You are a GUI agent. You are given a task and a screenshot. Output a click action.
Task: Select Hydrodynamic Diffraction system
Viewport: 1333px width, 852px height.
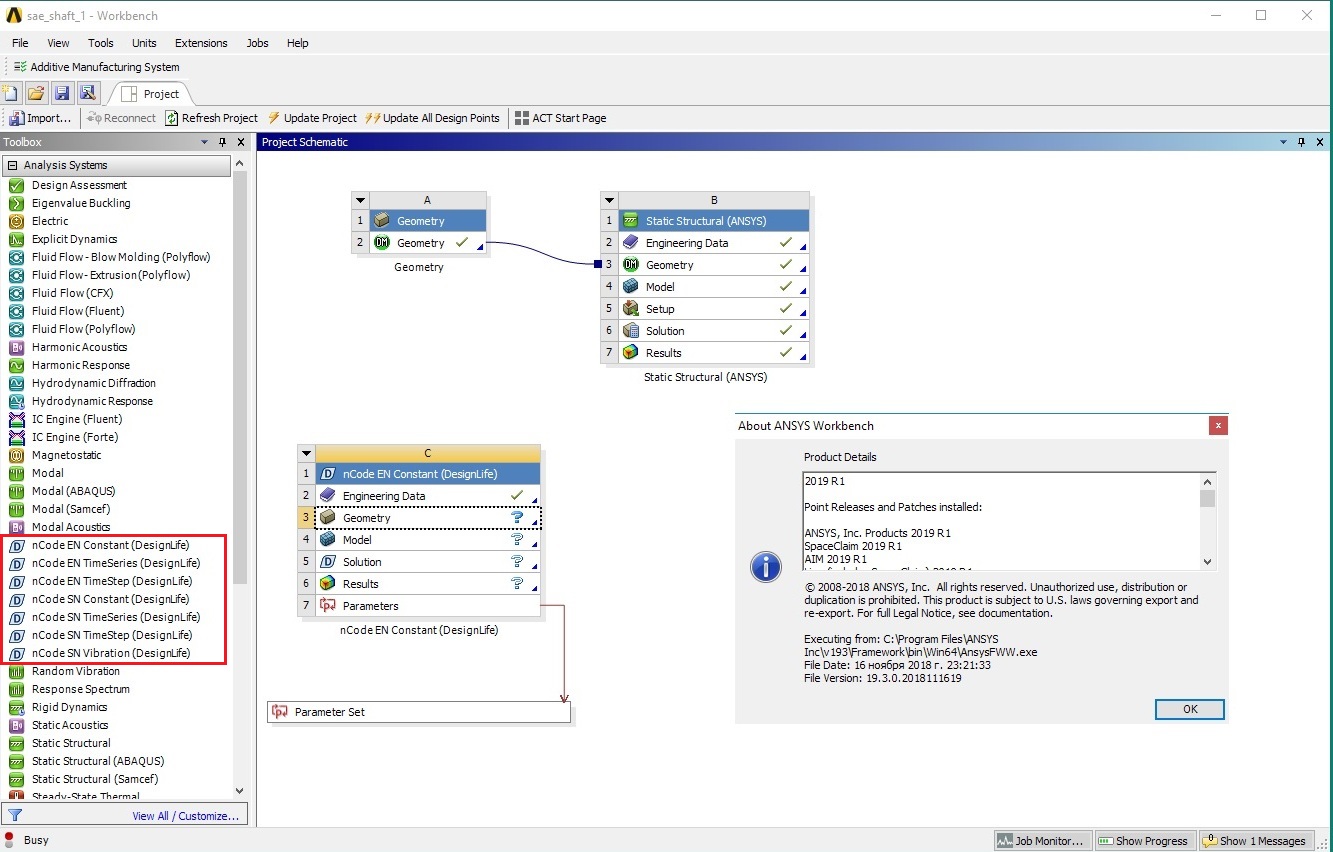tap(93, 383)
